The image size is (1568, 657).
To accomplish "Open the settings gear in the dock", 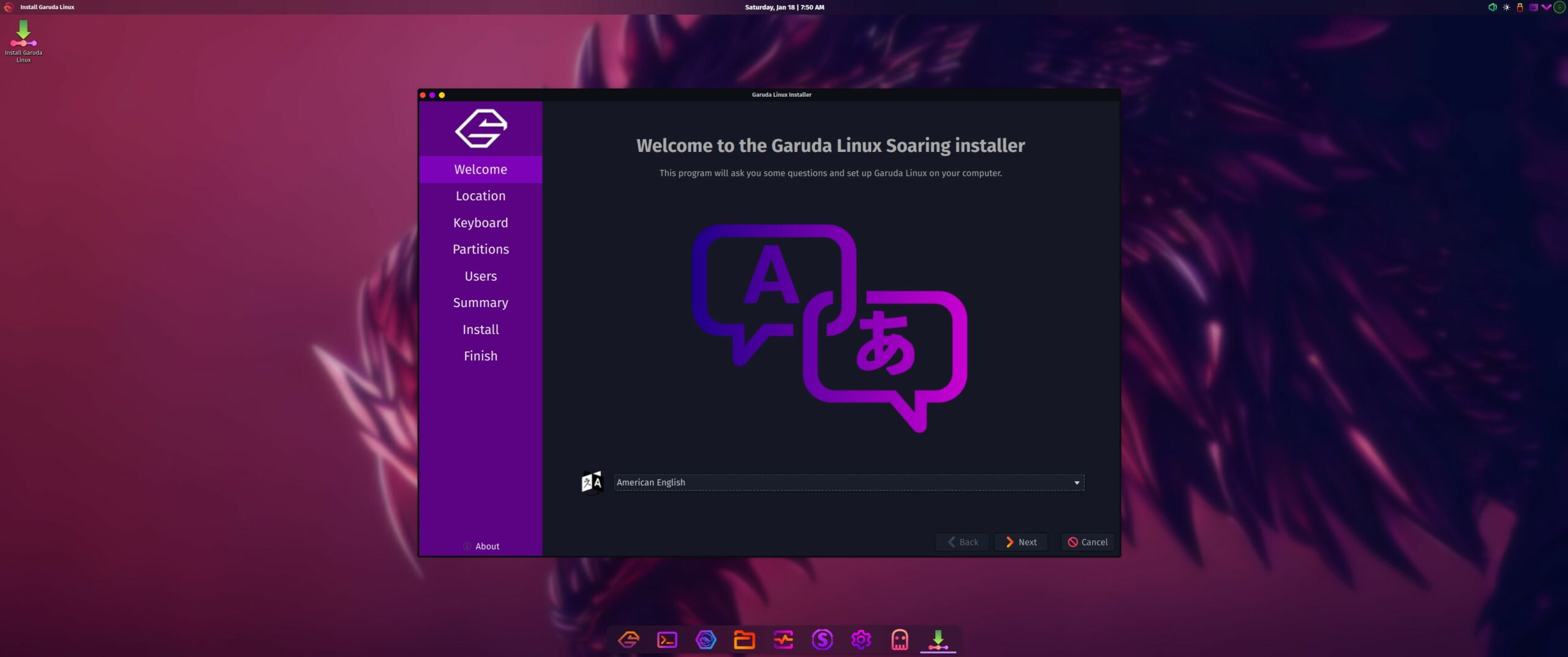I will (861, 640).
